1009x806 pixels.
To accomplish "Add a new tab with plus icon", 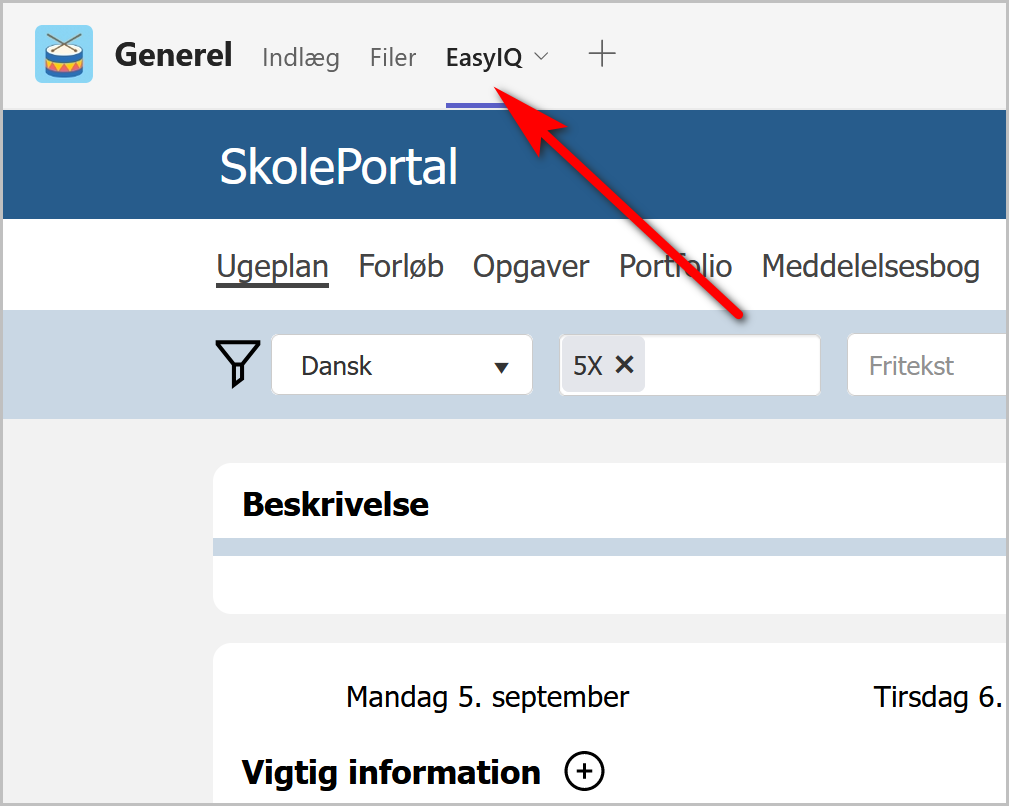I will (602, 53).
